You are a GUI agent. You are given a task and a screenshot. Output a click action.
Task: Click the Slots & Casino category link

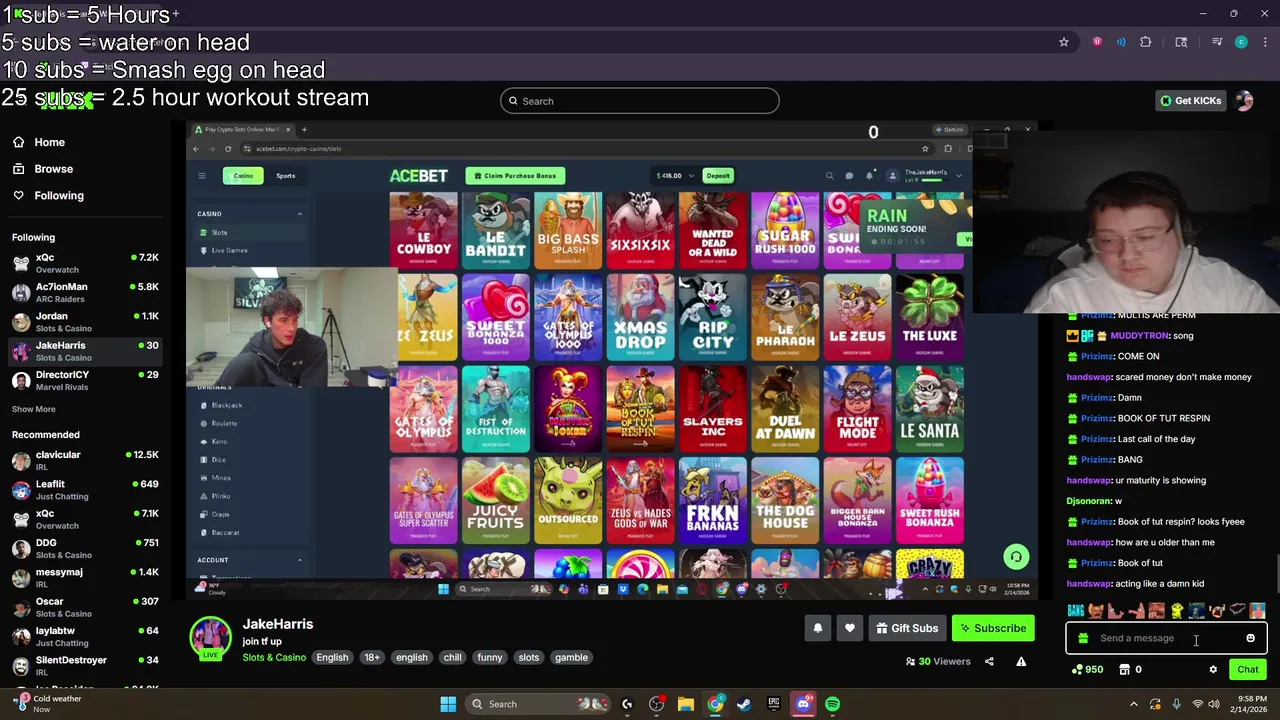tap(274, 657)
